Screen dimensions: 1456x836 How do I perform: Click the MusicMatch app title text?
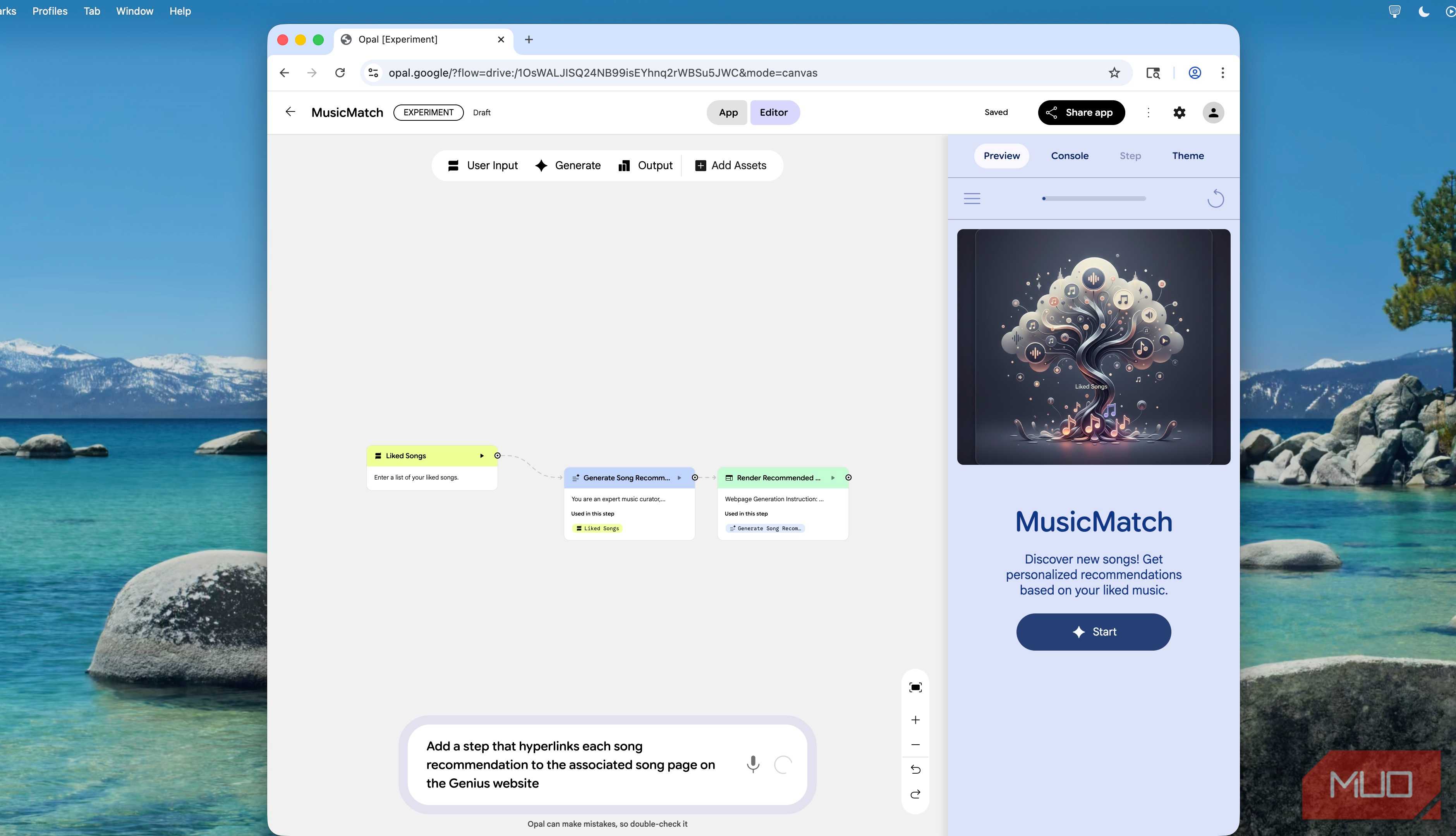tap(347, 113)
